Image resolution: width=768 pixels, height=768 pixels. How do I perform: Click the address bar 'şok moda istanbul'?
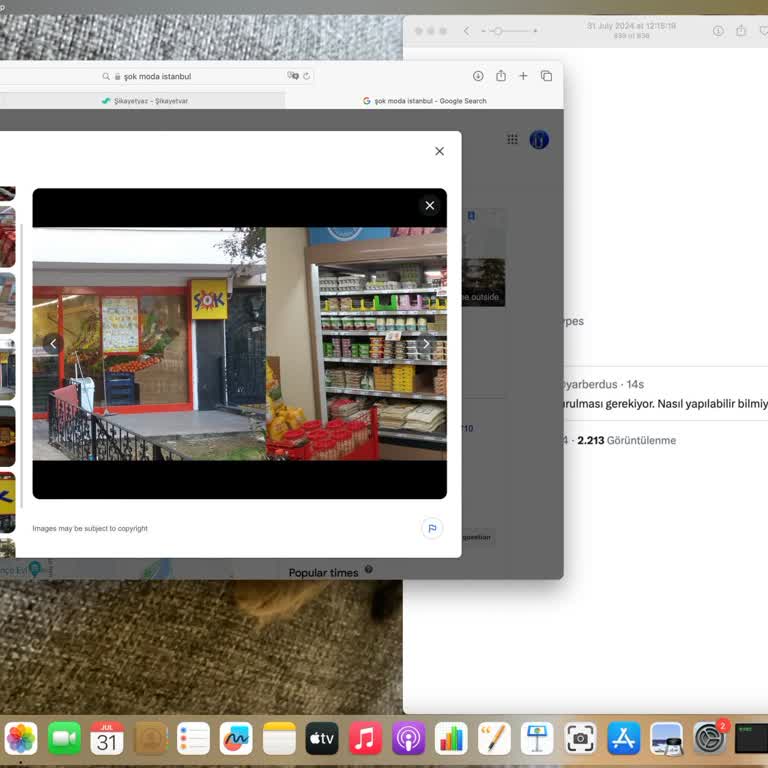(x=157, y=76)
